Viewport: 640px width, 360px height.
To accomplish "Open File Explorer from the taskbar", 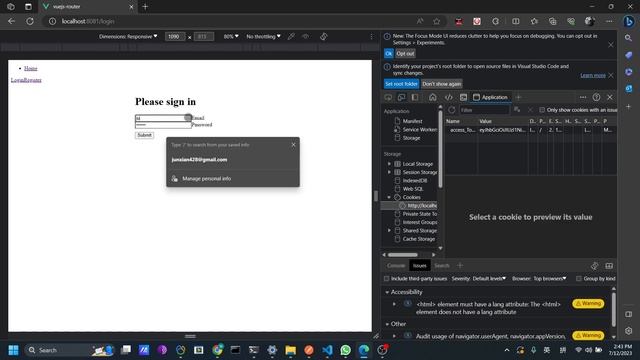I will click(x=291, y=350).
